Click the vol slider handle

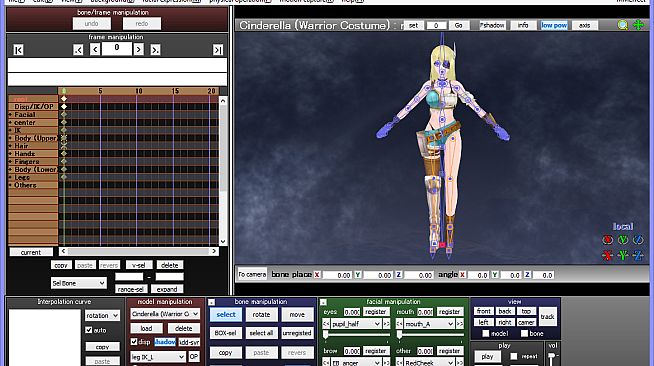pos(552,356)
